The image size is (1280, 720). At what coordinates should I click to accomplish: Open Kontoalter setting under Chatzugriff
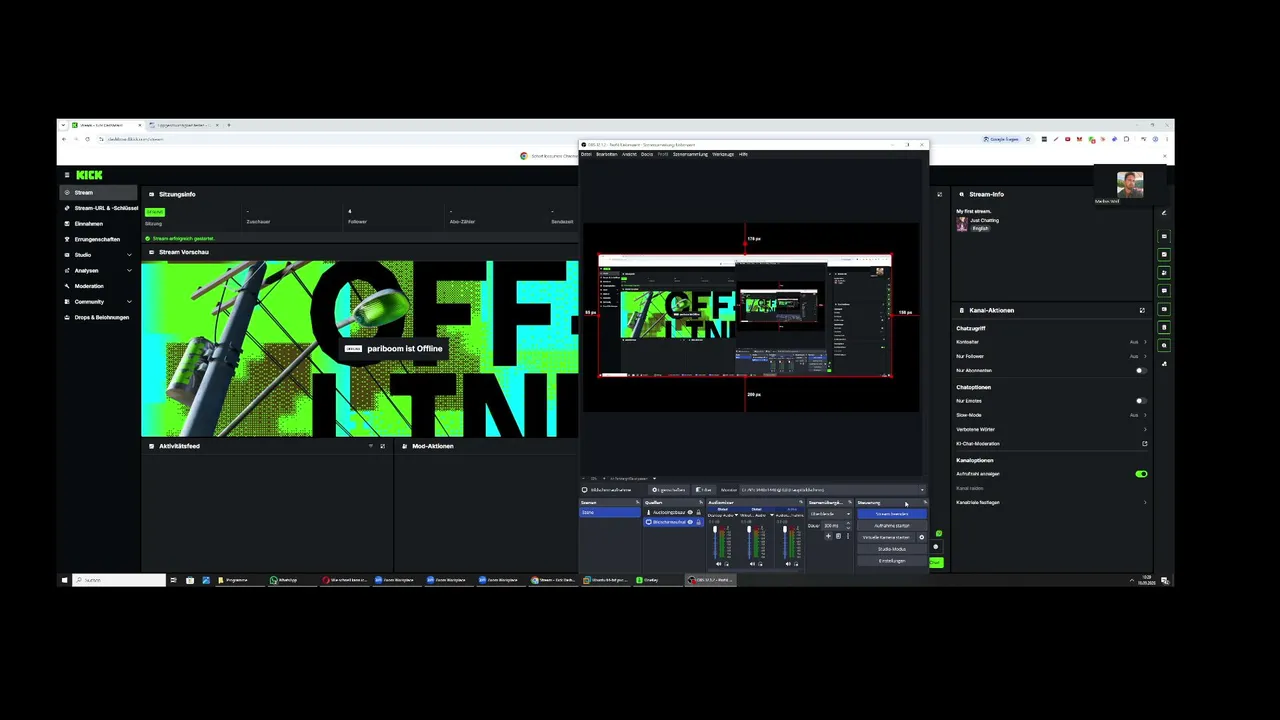tap(1051, 342)
